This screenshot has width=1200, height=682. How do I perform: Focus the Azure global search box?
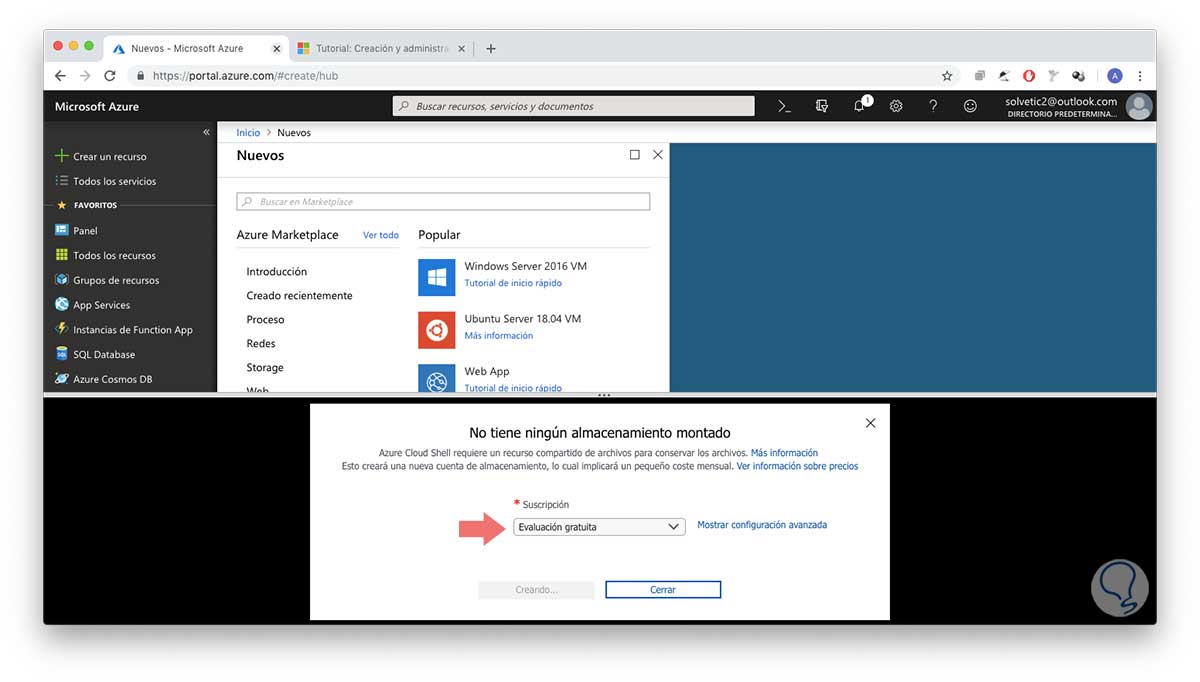(x=573, y=106)
